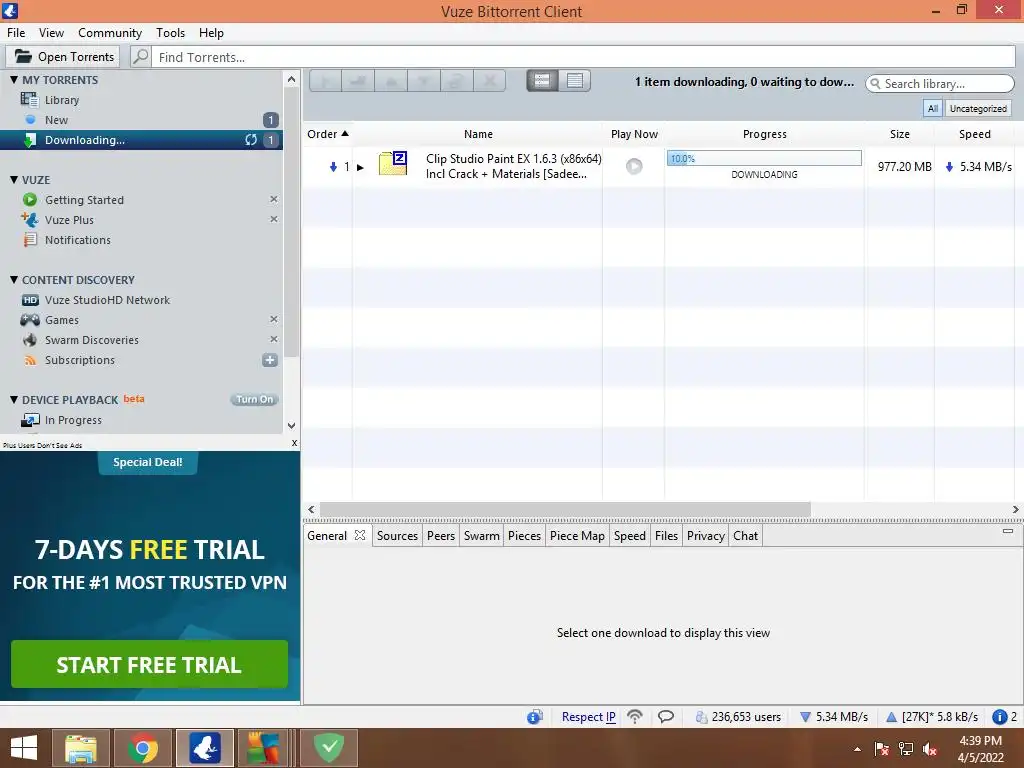Select the Downloading... sidebar entry
The image size is (1024, 768).
tap(141, 140)
